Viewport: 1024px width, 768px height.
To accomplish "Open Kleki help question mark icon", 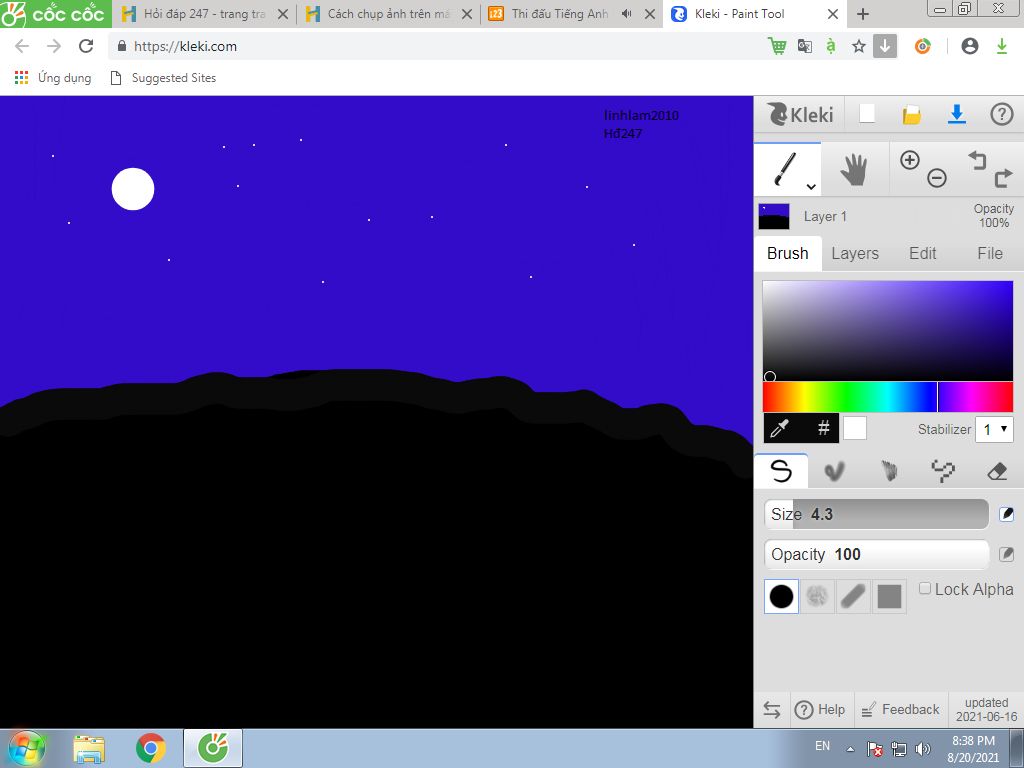I will point(1001,114).
